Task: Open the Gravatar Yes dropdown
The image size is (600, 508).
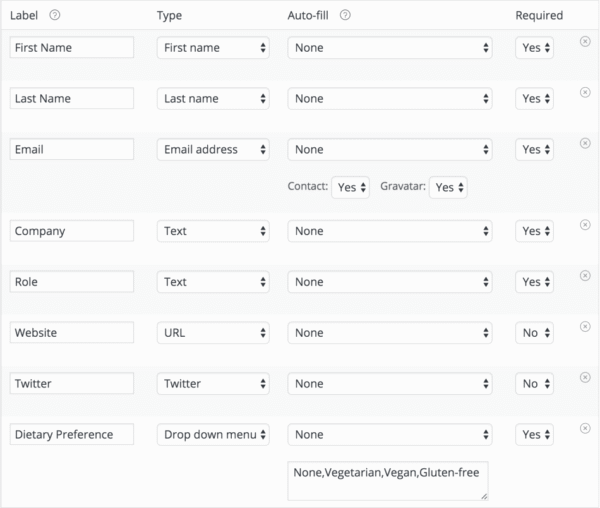Action: point(448,187)
